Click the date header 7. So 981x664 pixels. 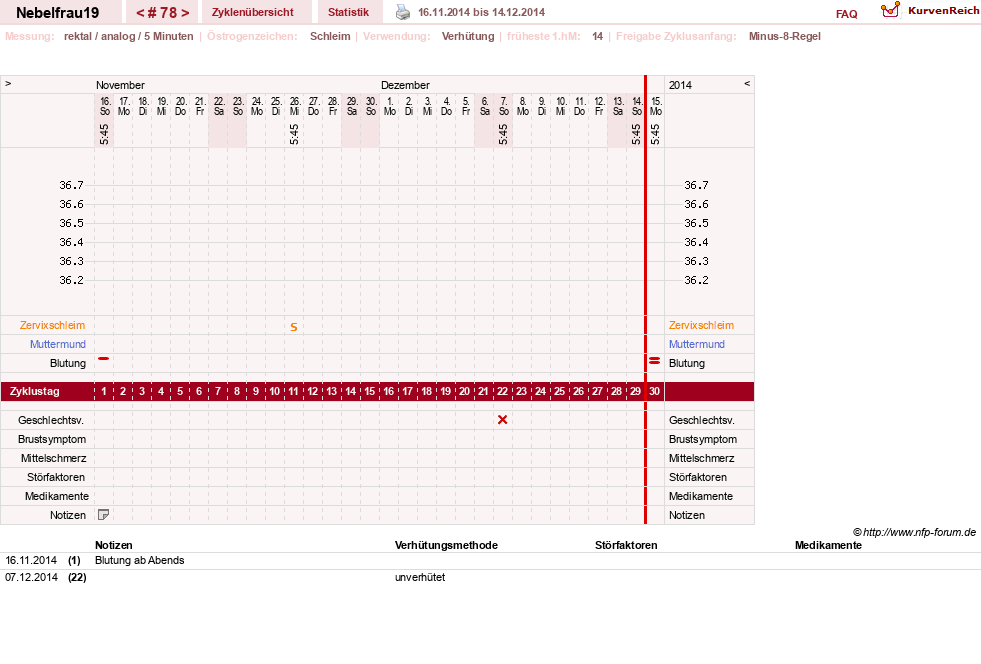click(504, 106)
